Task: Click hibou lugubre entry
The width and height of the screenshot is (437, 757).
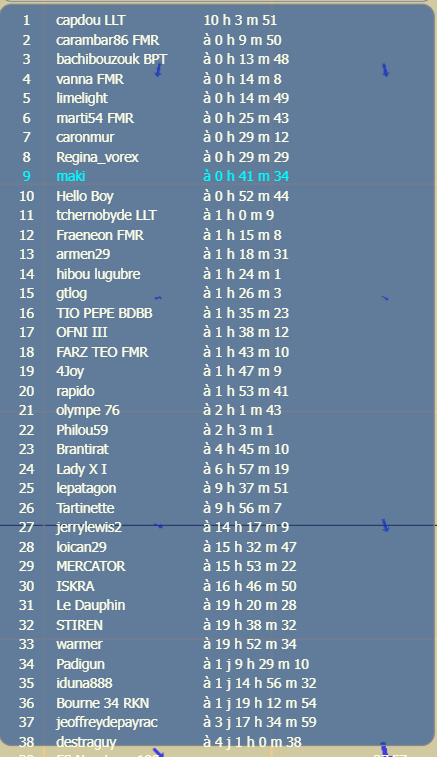Action: (98, 274)
